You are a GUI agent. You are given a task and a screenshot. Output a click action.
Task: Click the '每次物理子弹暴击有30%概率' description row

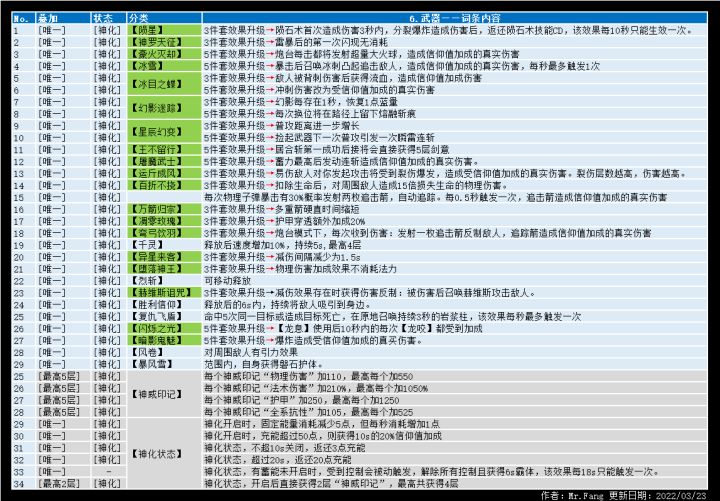435,197
